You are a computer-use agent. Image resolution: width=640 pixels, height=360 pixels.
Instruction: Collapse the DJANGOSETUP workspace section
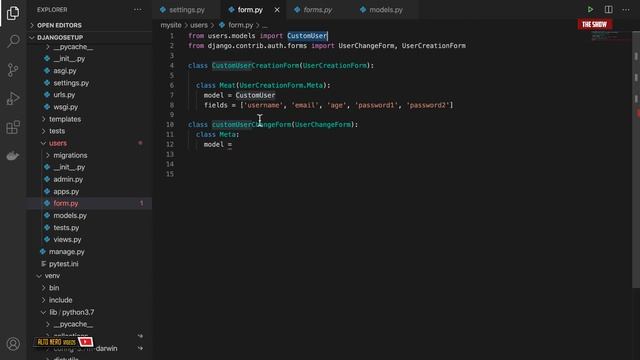coord(90,37)
